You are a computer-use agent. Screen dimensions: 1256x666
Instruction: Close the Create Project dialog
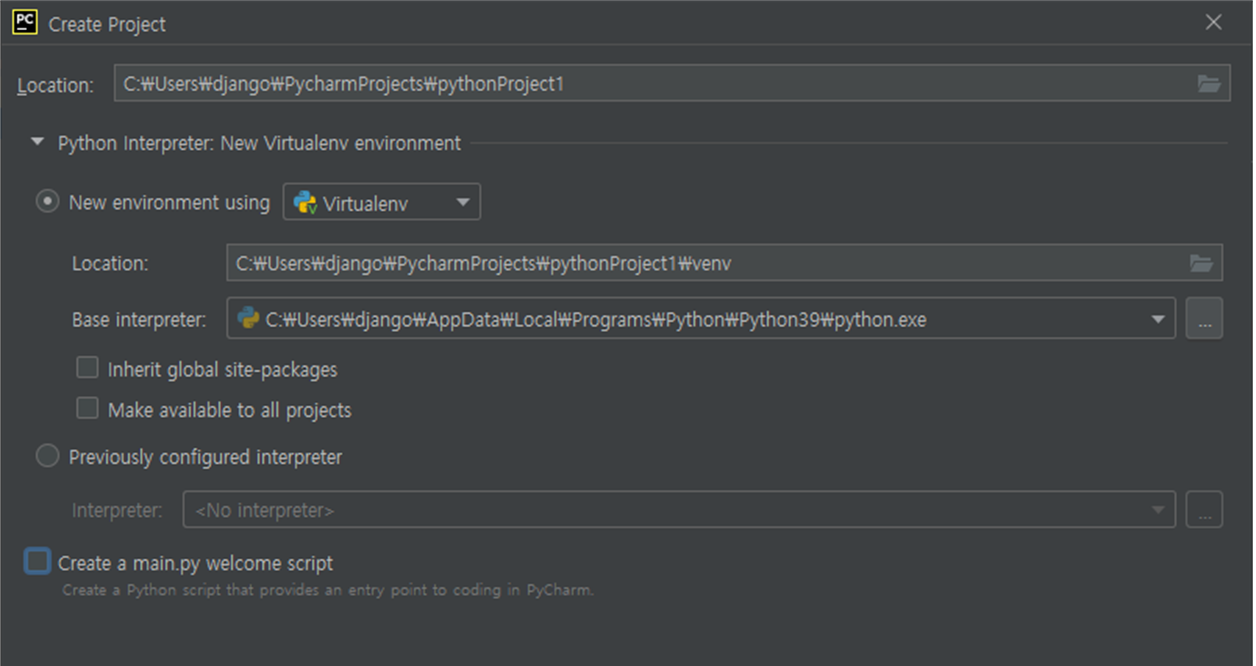tap(1214, 22)
